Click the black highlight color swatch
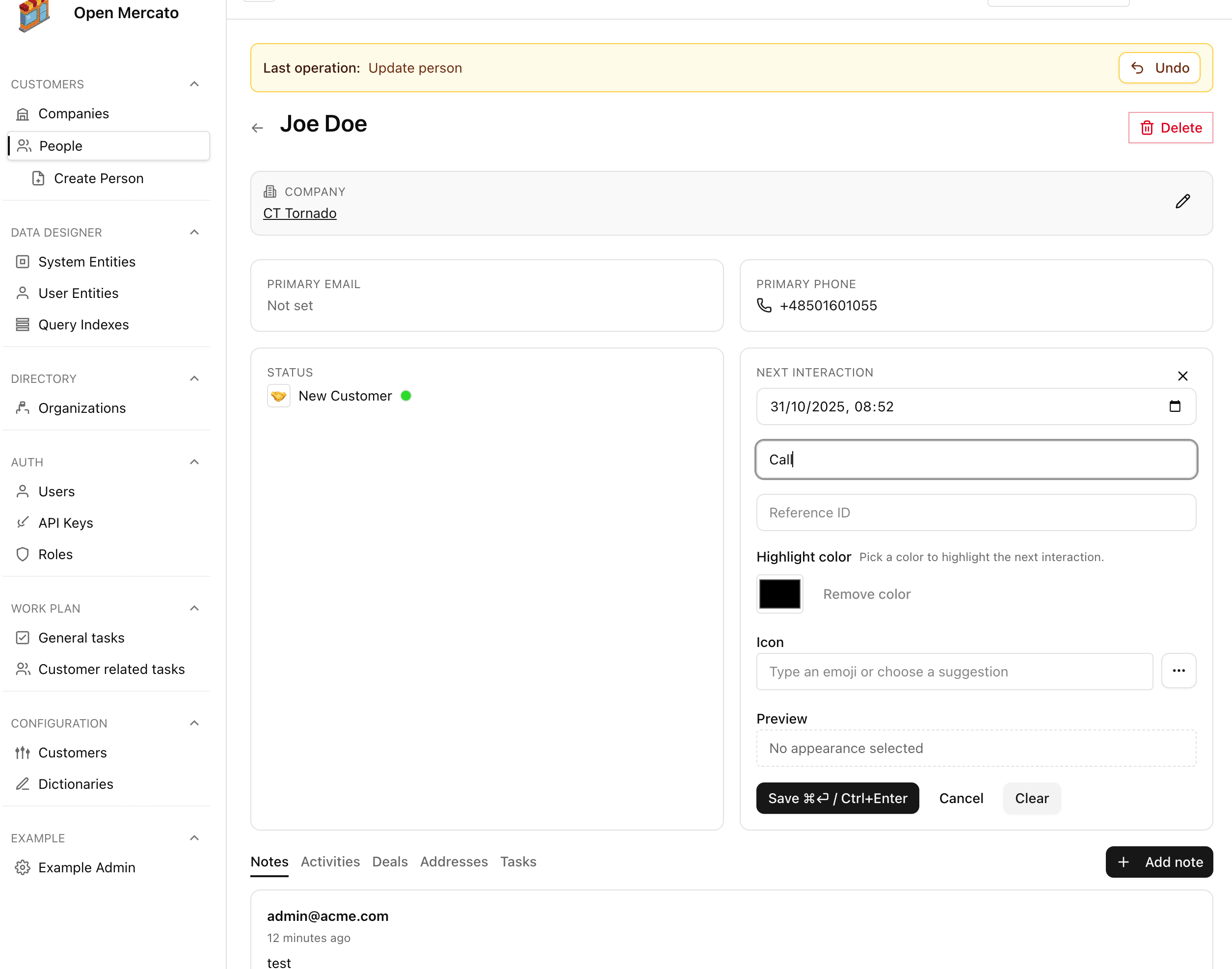Viewport: 1232px width, 969px height. pos(779,594)
